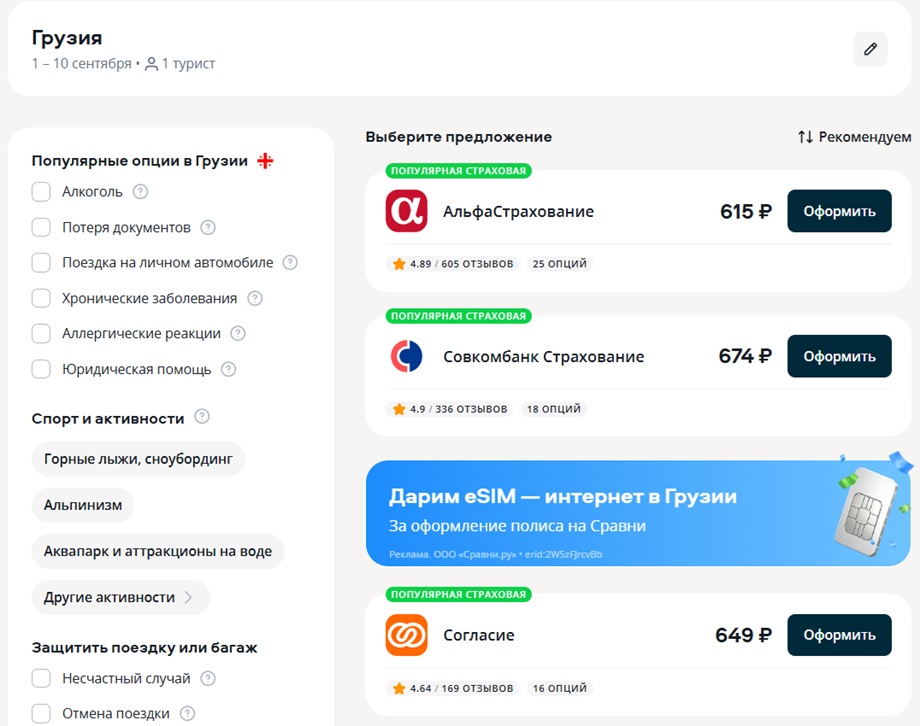Open 4.64 / 169 отзывов reviews badge
920x726 pixels.
pyautogui.click(x=452, y=688)
